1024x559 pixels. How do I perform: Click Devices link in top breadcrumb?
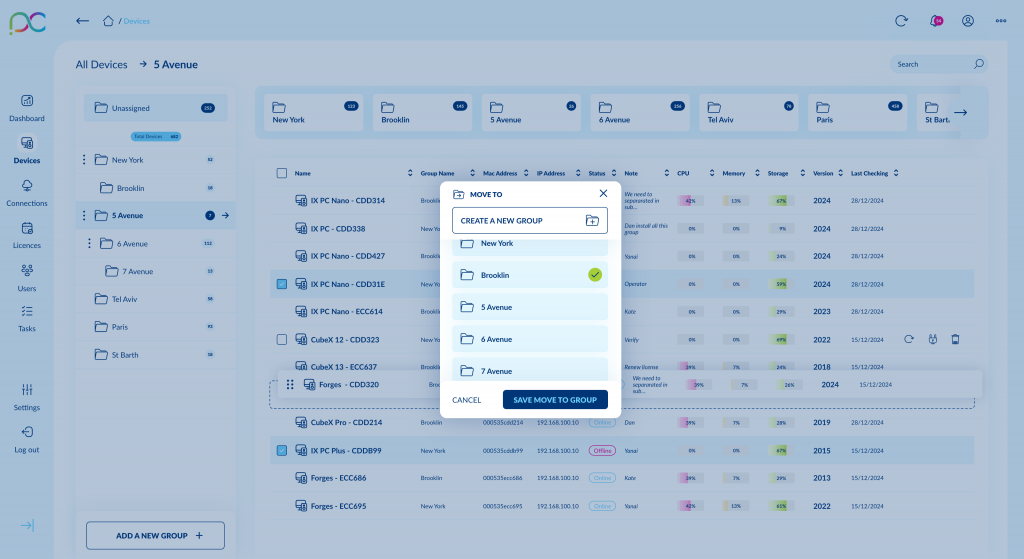[136, 21]
